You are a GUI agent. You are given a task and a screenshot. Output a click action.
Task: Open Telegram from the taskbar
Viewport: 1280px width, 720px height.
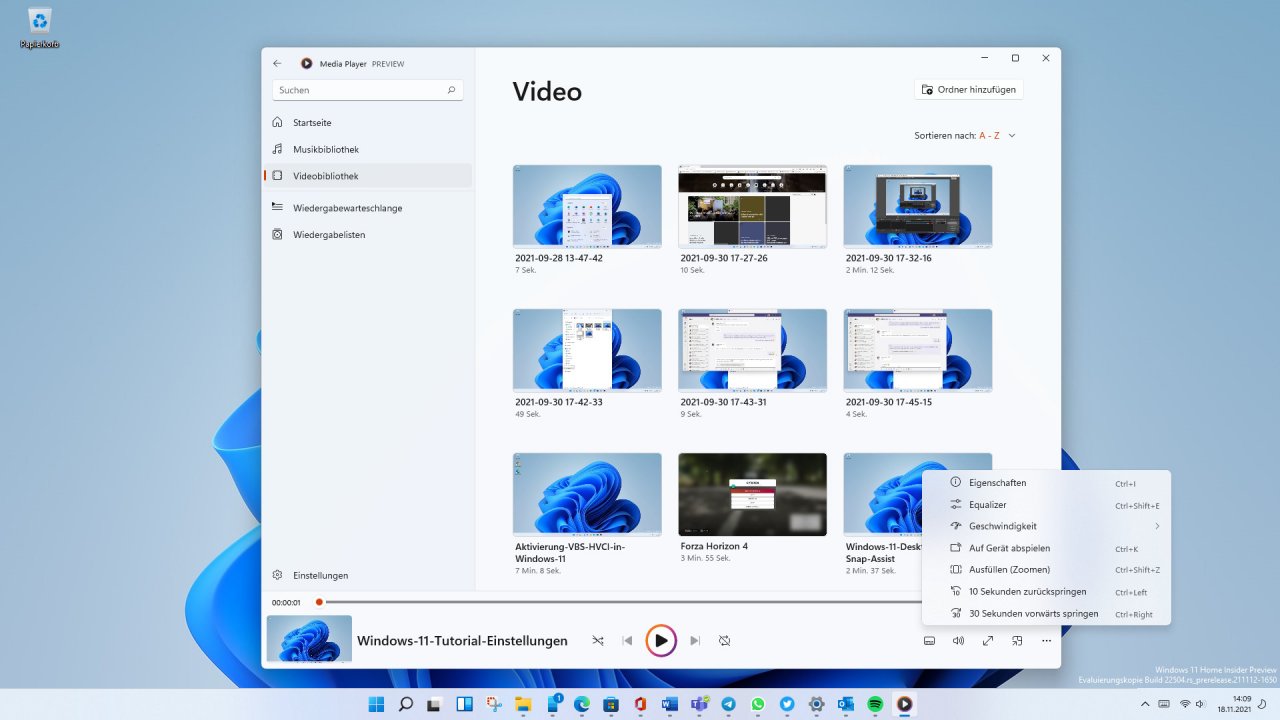[729, 704]
